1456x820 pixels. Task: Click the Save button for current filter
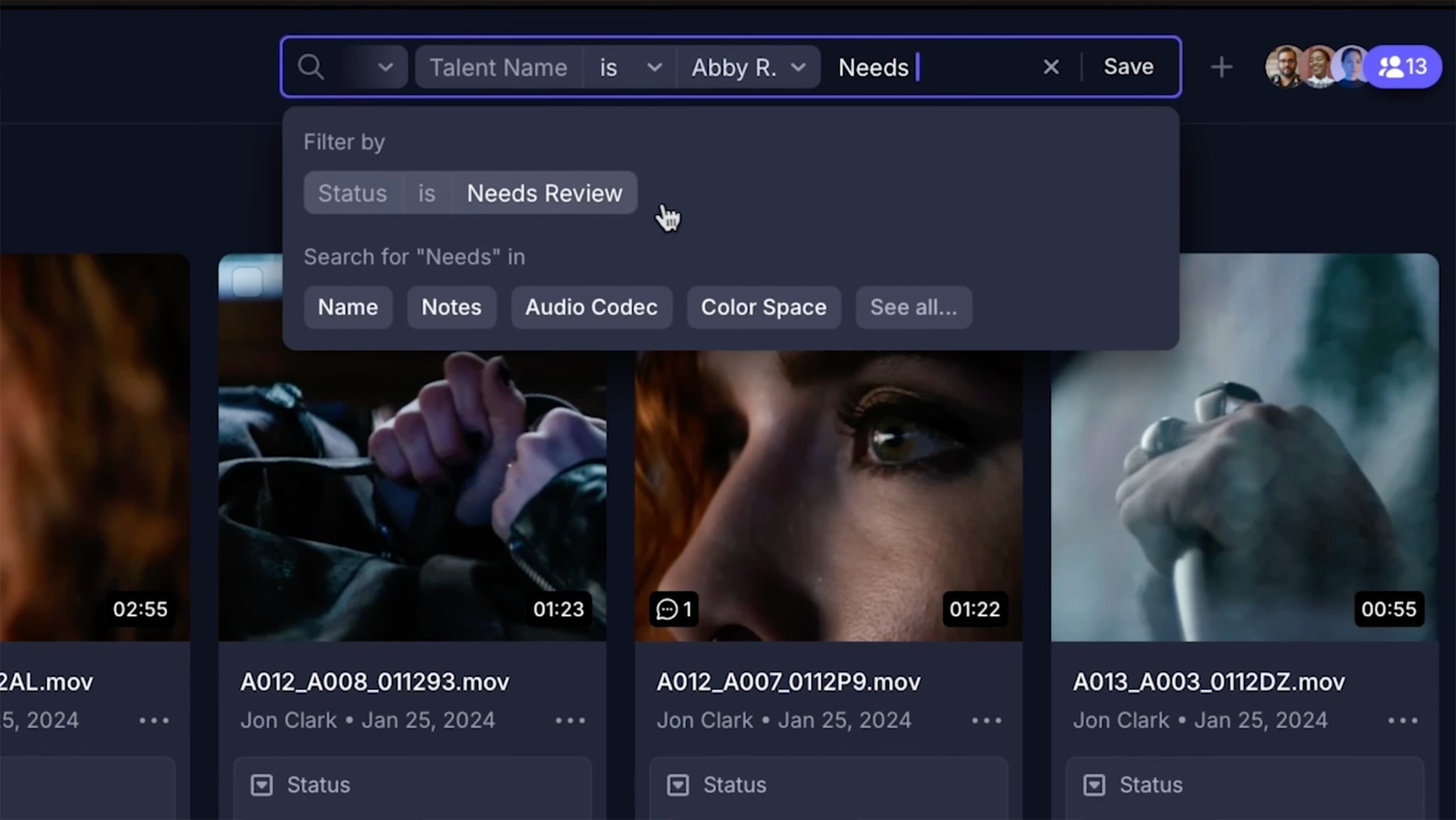[x=1128, y=66]
